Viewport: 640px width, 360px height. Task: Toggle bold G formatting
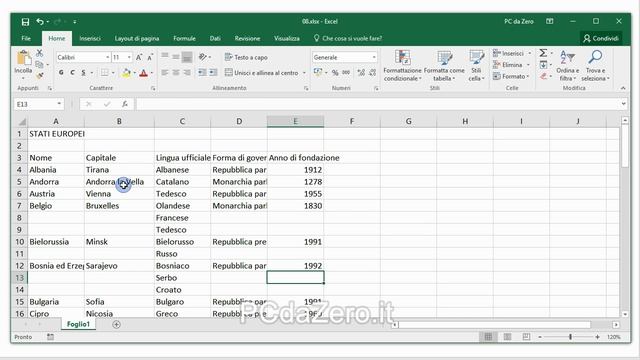[61, 73]
